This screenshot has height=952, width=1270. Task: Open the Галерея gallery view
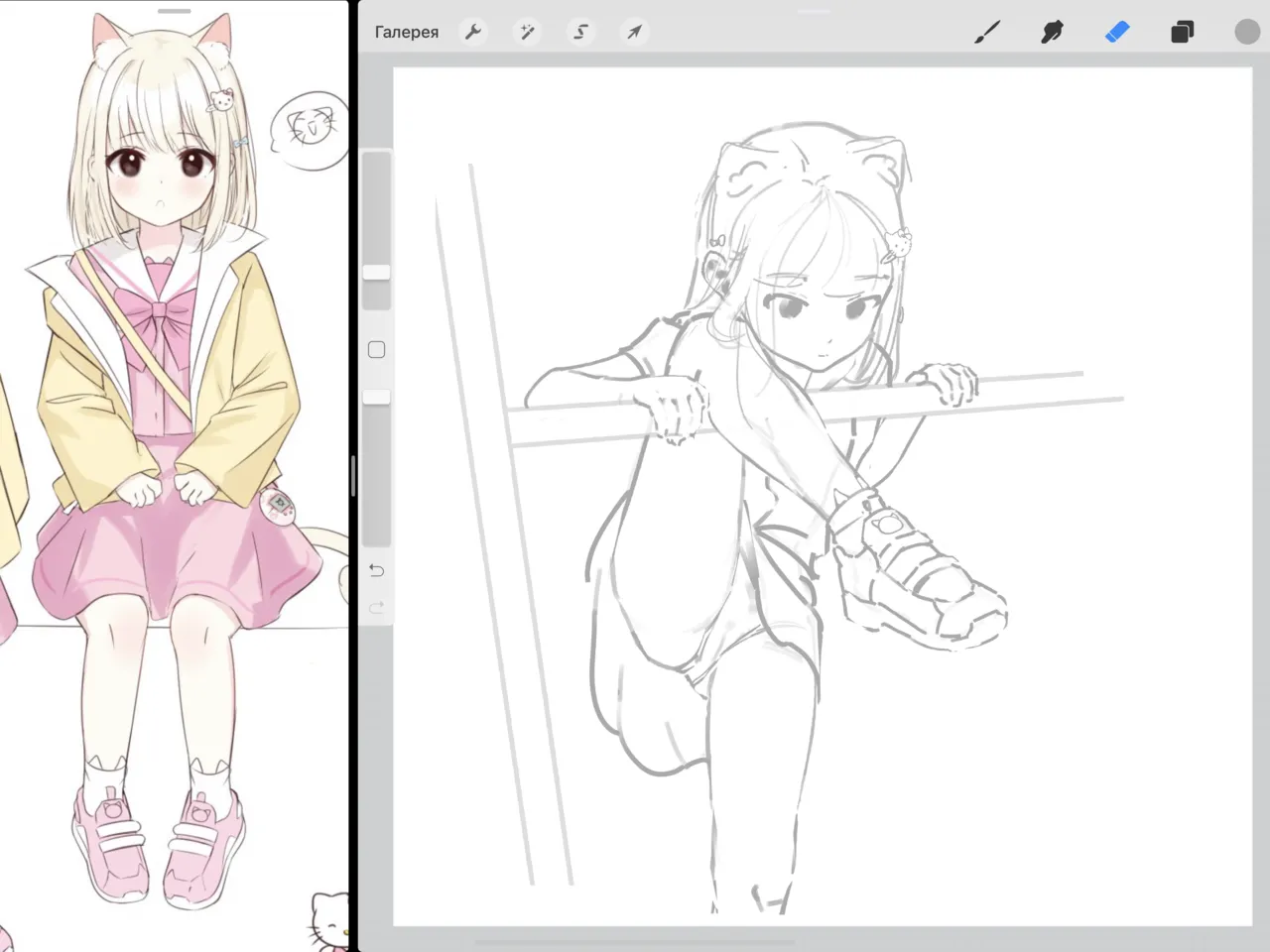[406, 33]
